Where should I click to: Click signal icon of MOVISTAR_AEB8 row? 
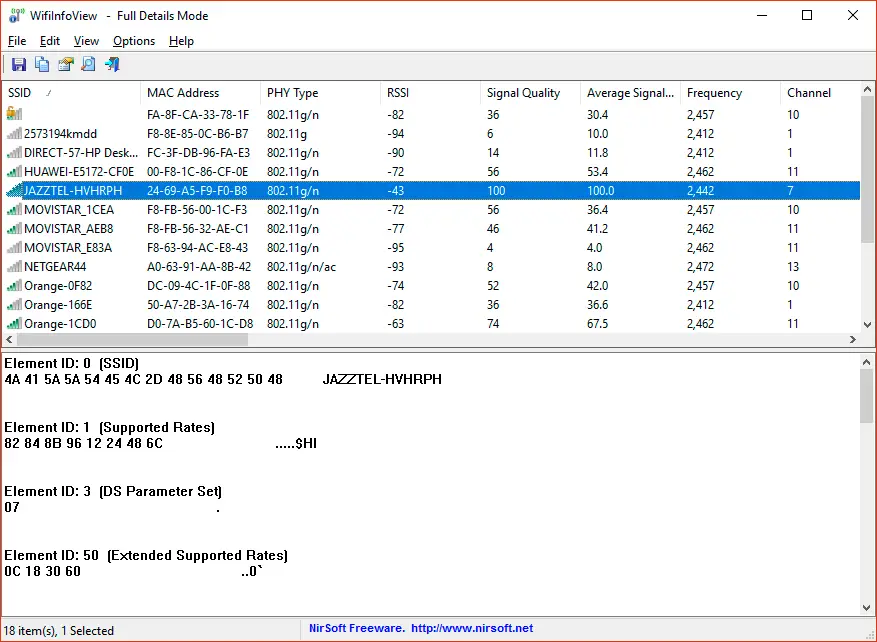tap(14, 229)
